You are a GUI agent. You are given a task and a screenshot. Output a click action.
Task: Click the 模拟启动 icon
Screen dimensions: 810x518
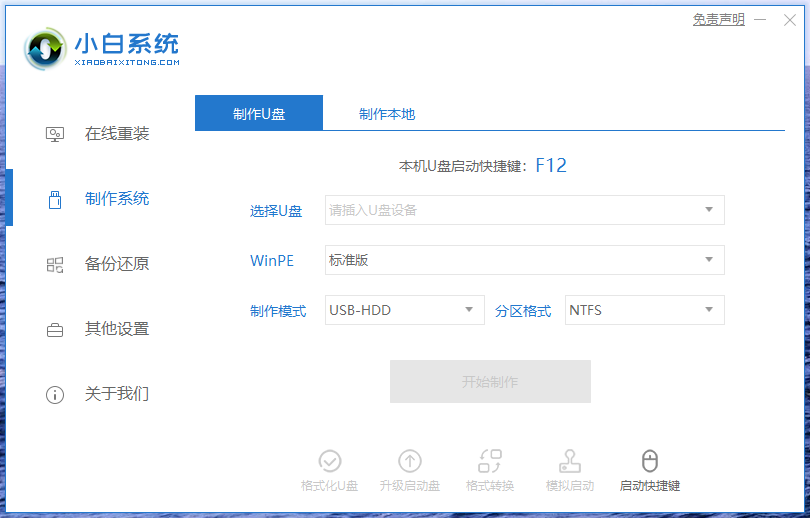[x=570, y=461]
